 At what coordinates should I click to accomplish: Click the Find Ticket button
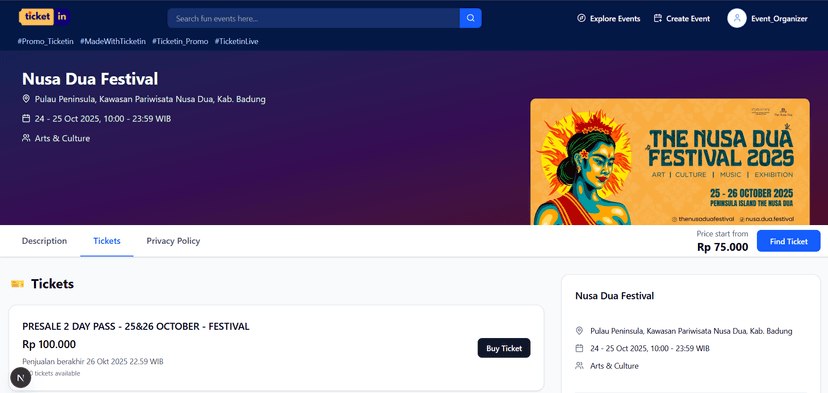(788, 241)
